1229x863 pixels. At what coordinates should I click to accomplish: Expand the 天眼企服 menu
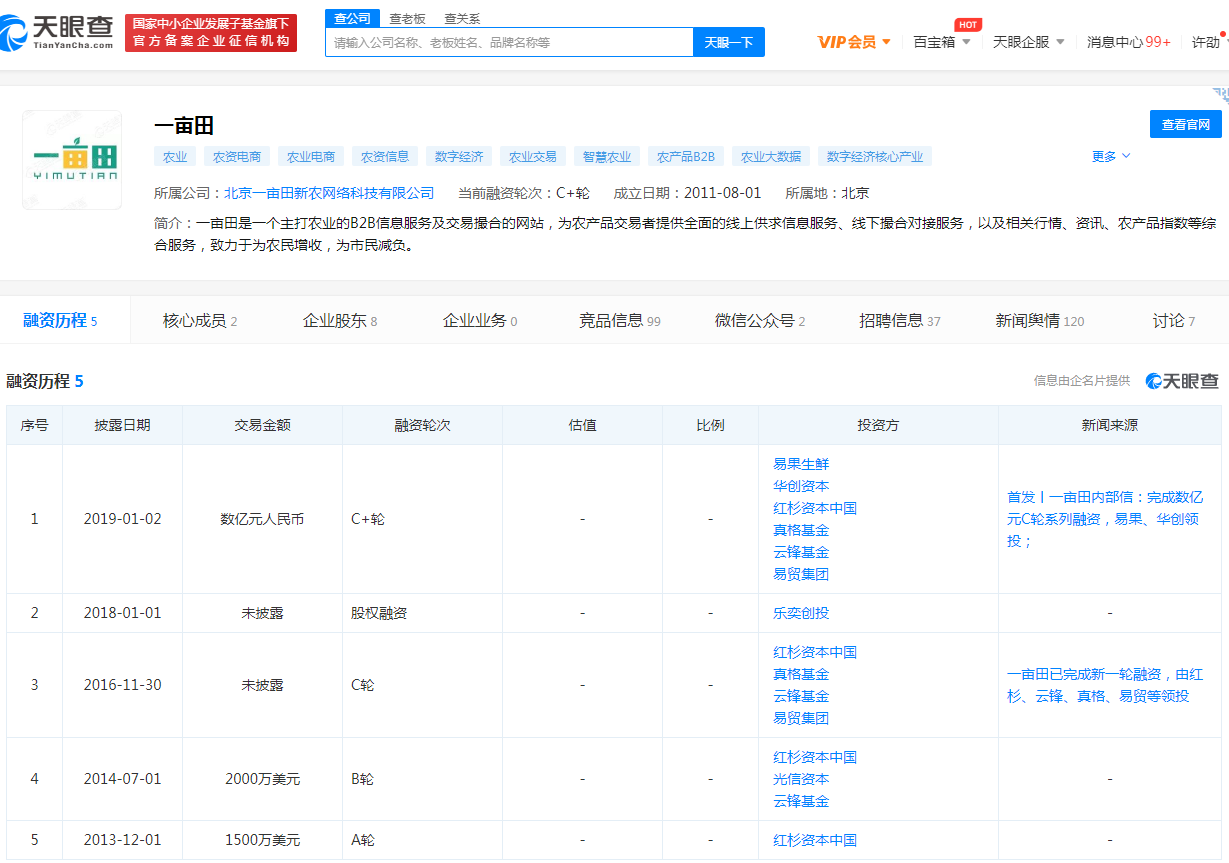(1029, 42)
